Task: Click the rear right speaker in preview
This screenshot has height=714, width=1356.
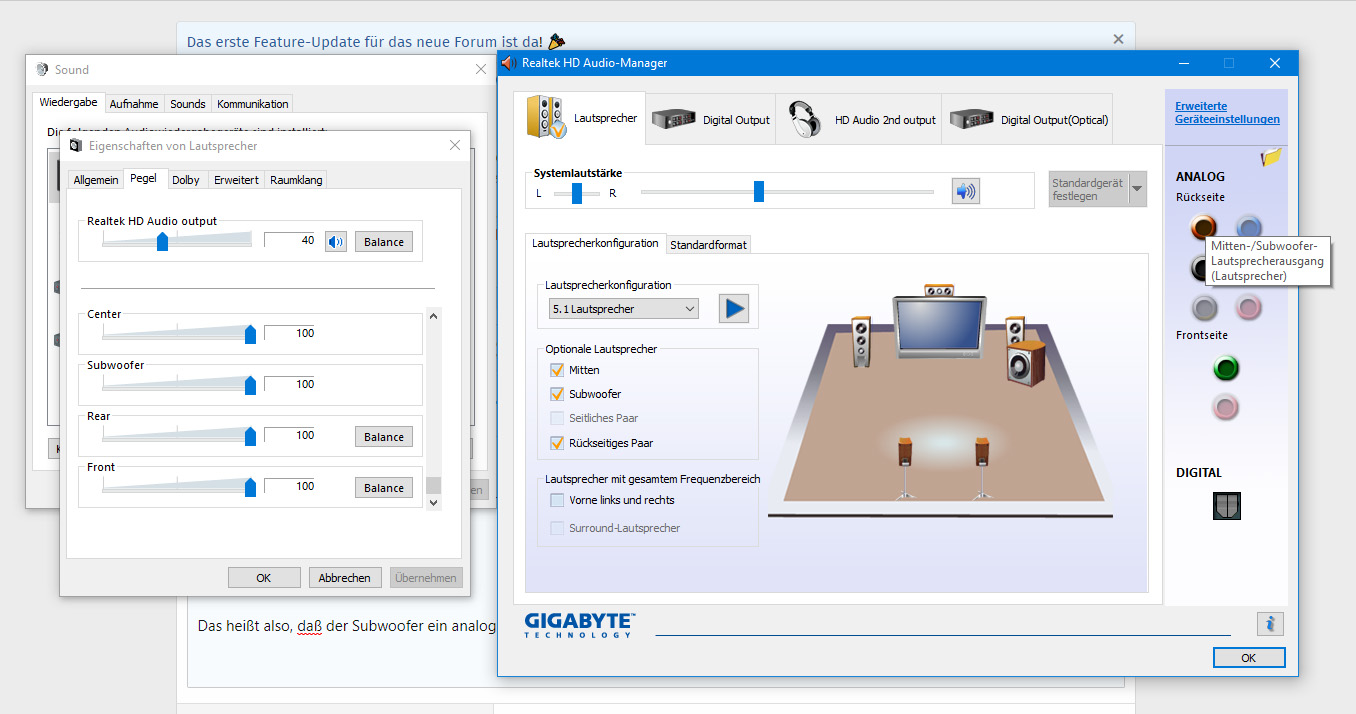Action: pyautogui.click(x=982, y=467)
